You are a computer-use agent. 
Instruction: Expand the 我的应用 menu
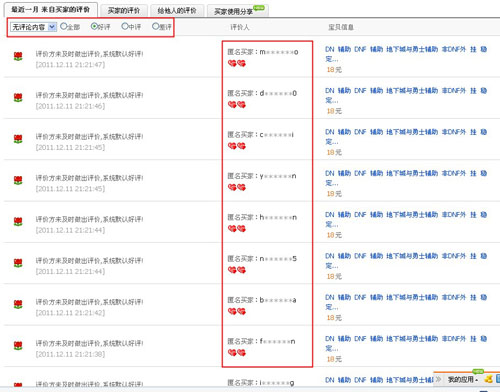(x=463, y=379)
